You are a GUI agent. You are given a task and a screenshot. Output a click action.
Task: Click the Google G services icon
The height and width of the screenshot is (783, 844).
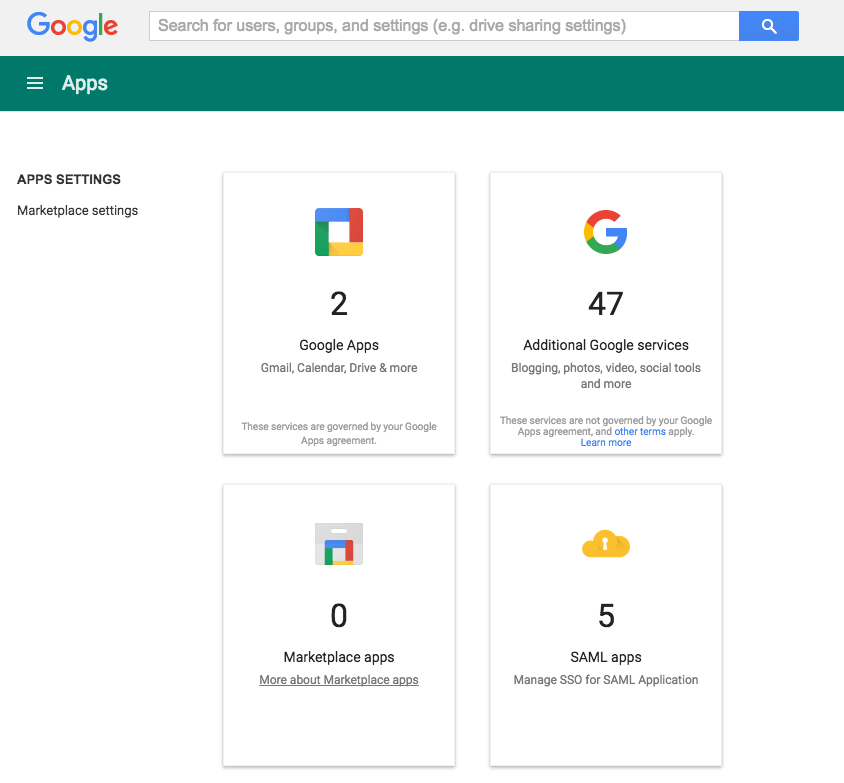coord(606,232)
